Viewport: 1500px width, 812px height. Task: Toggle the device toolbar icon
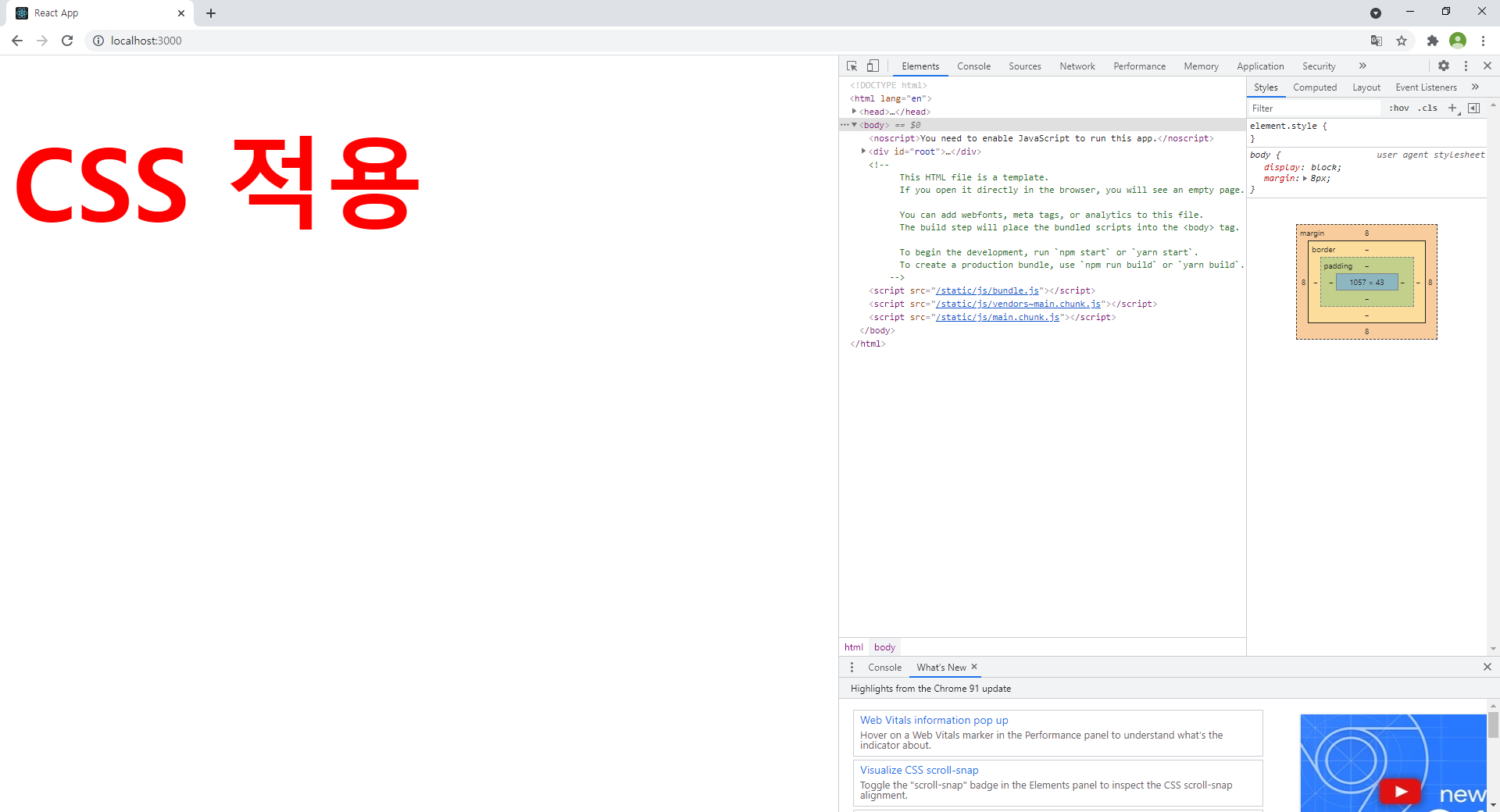tap(873, 66)
